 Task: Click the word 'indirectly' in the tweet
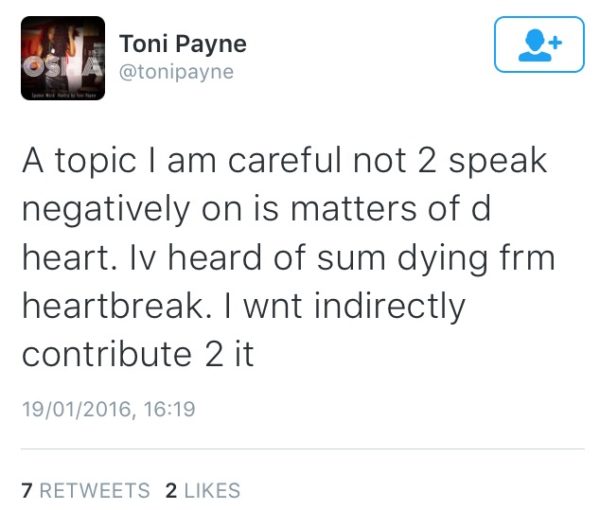(x=390, y=307)
